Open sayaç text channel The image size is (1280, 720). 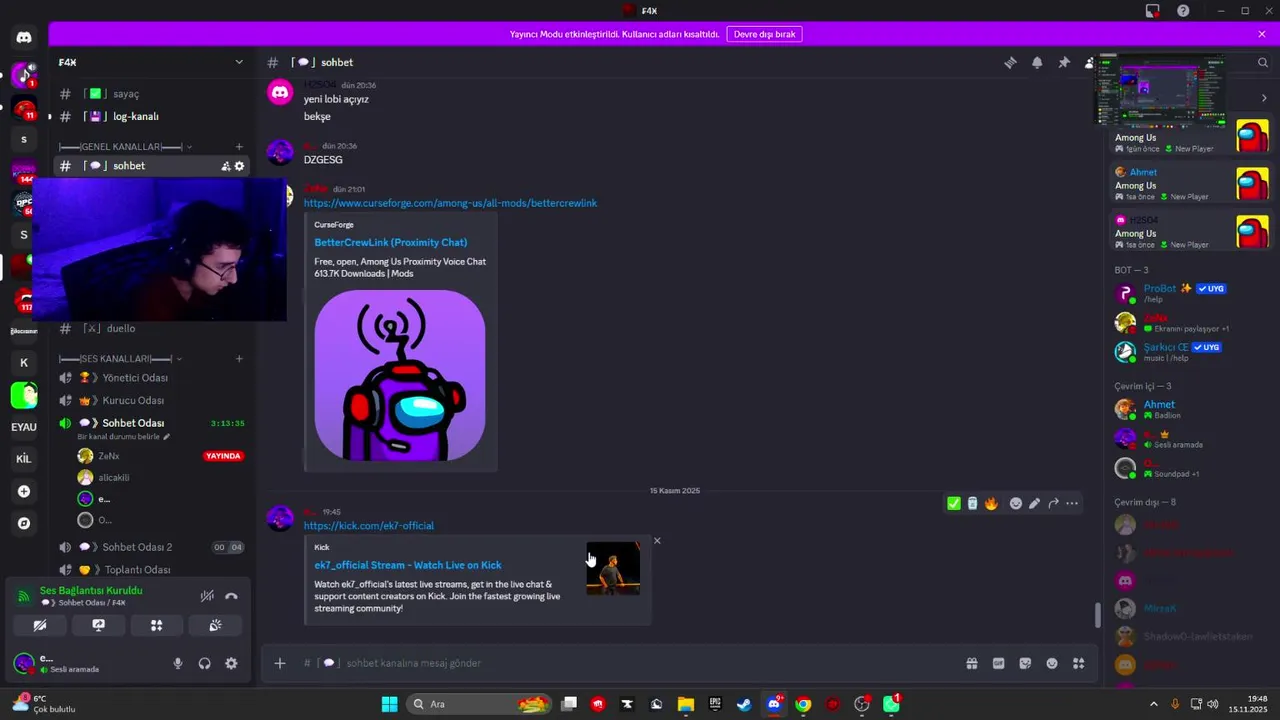point(150,94)
